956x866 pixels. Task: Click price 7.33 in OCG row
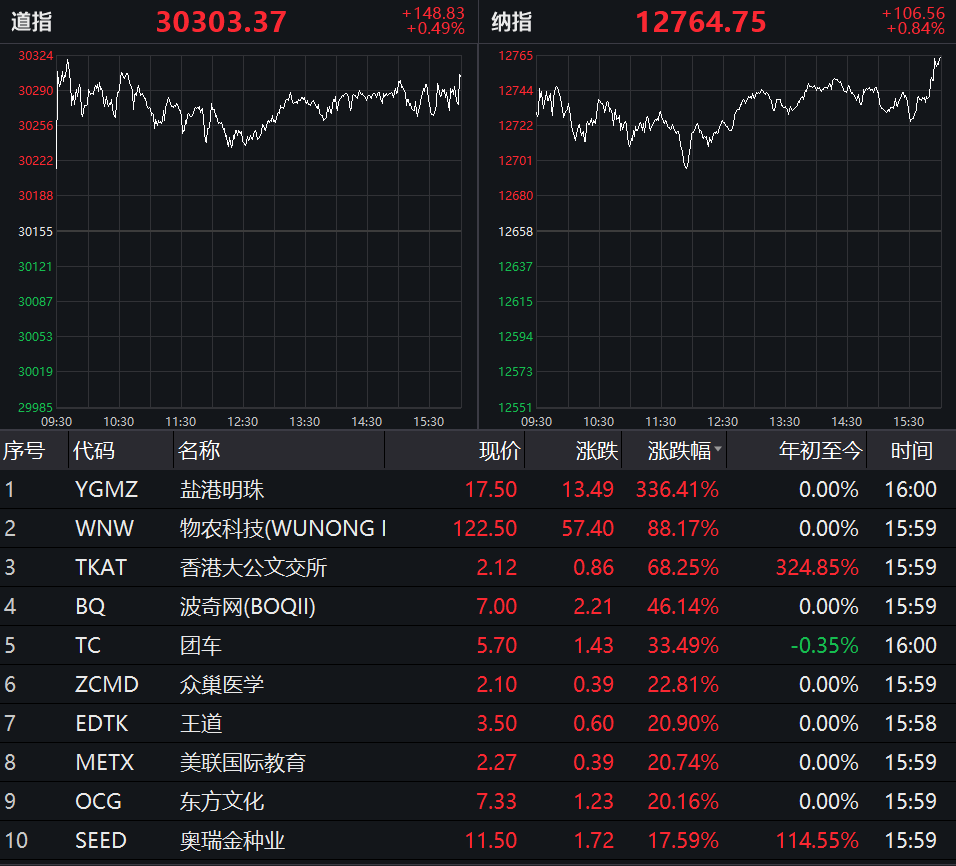tap(496, 802)
